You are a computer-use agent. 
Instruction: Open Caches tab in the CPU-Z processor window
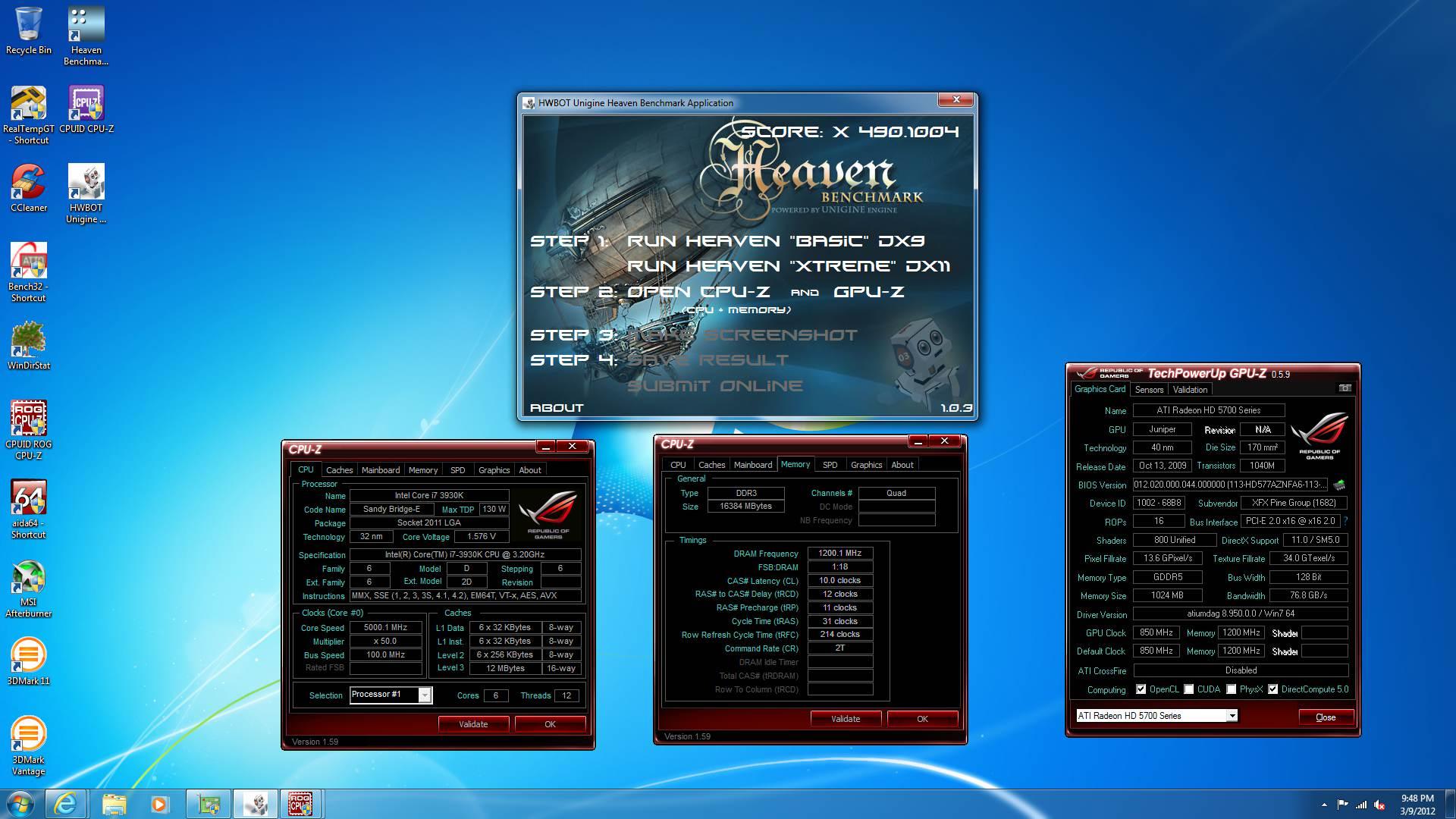339,470
